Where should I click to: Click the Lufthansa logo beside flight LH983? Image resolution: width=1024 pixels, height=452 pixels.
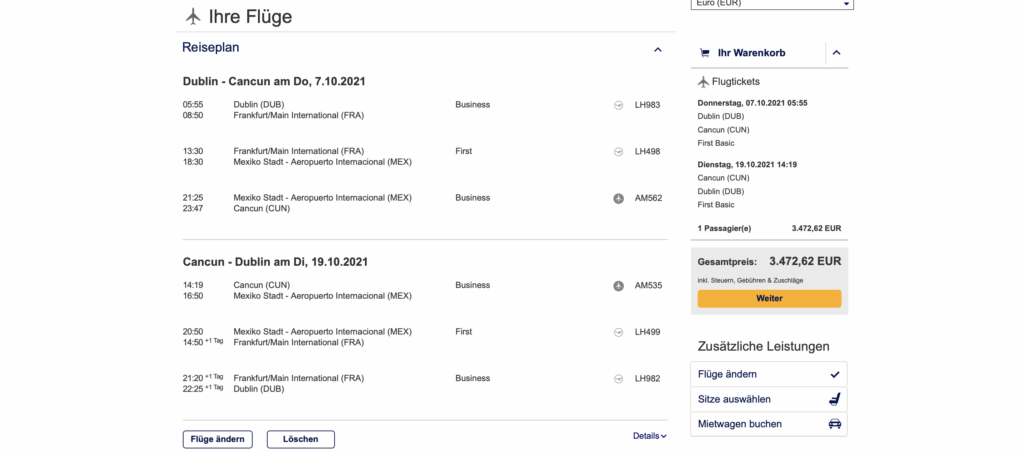click(x=619, y=104)
